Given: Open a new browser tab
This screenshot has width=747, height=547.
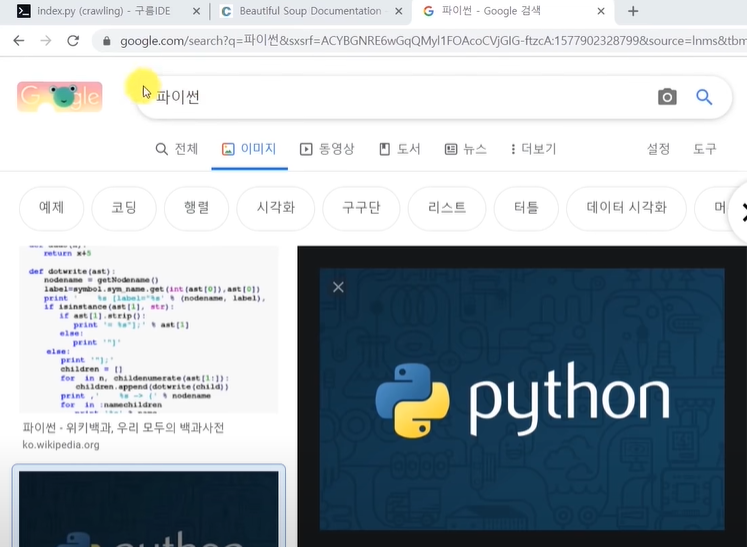Looking at the screenshot, I should (x=633, y=11).
